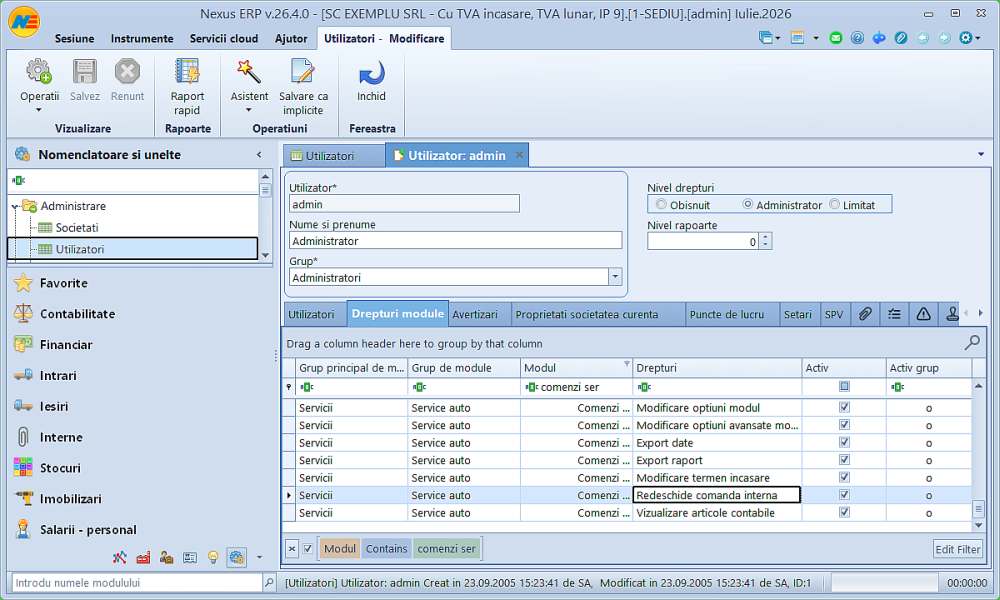Switch to the Utilizatori document tab
Image resolution: width=1000 pixels, height=600 pixels.
334,156
